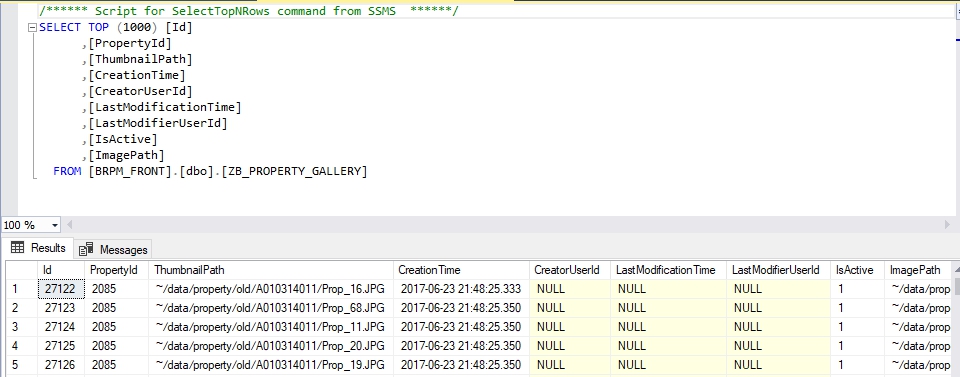Click IsActive value 1 in row 4
Image resolution: width=960 pixels, height=377 pixels.
click(x=858, y=346)
